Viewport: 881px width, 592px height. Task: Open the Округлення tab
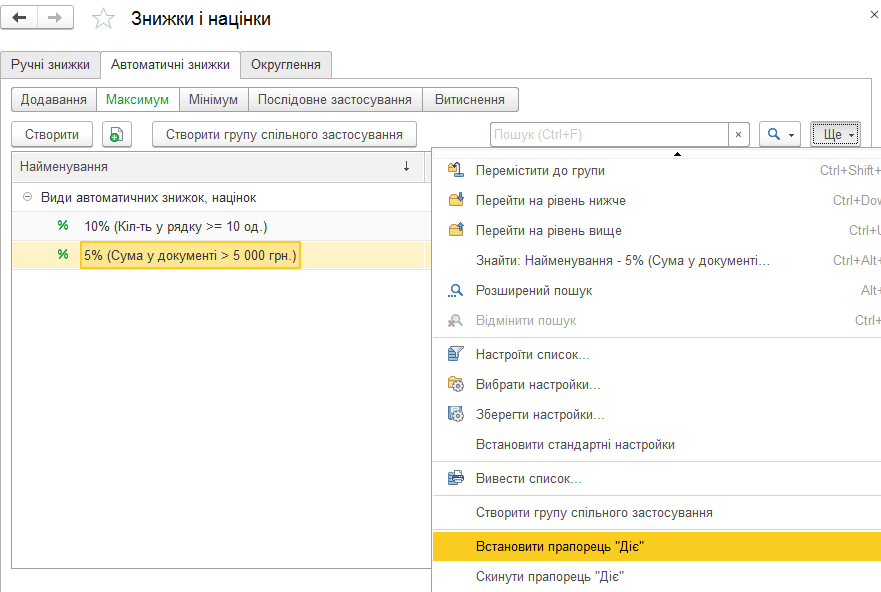(286, 65)
